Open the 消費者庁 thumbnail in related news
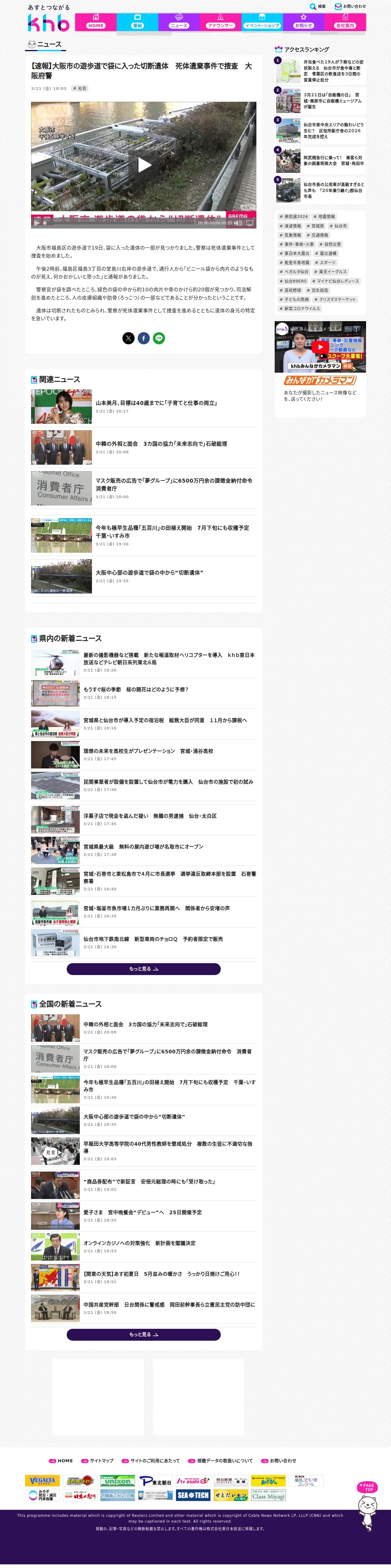This screenshot has width=391, height=1568. pyautogui.click(x=62, y=488)
